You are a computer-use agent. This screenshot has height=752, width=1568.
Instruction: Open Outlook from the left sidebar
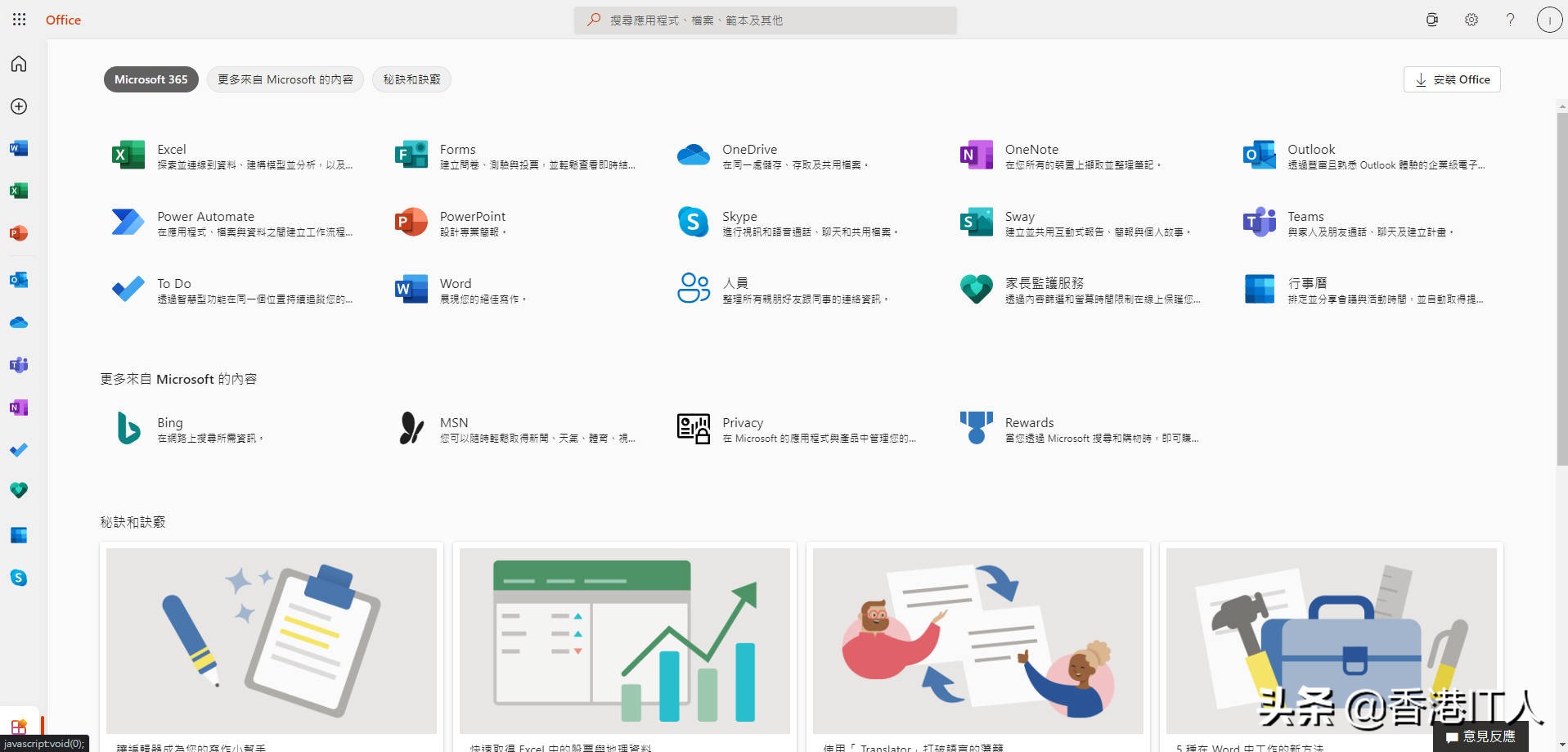(19, 280)
